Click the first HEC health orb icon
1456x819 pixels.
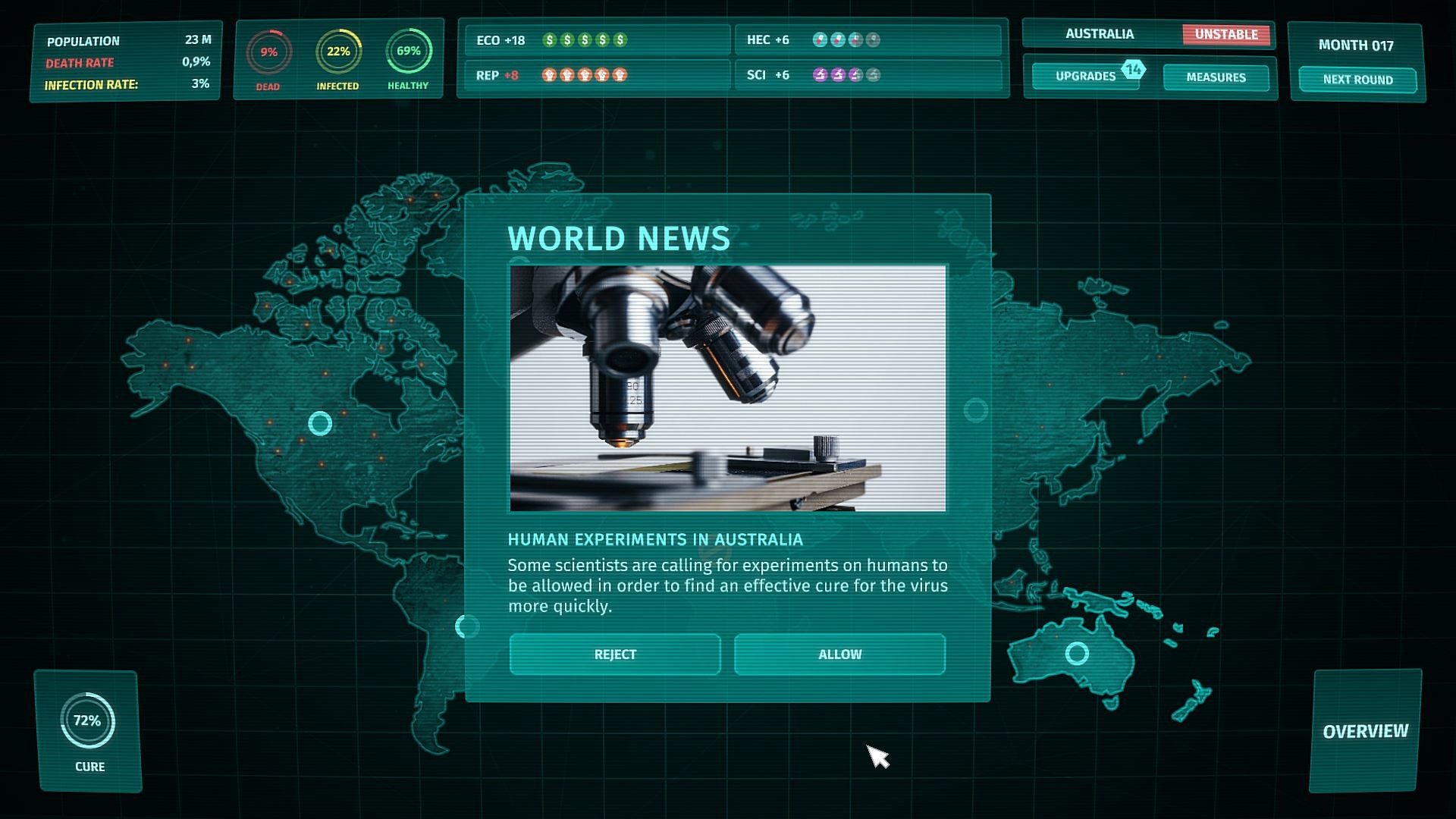click(820, 39)
